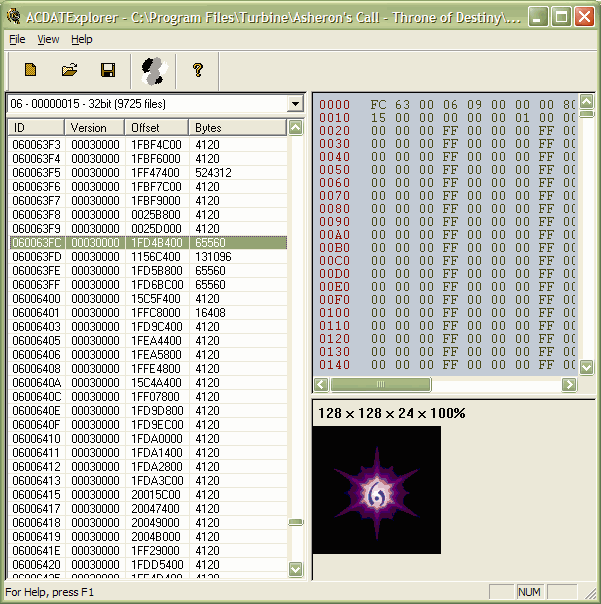601x604 pixels.
Task: Select file entry 060063FD in list
Action: coord(37,257)
